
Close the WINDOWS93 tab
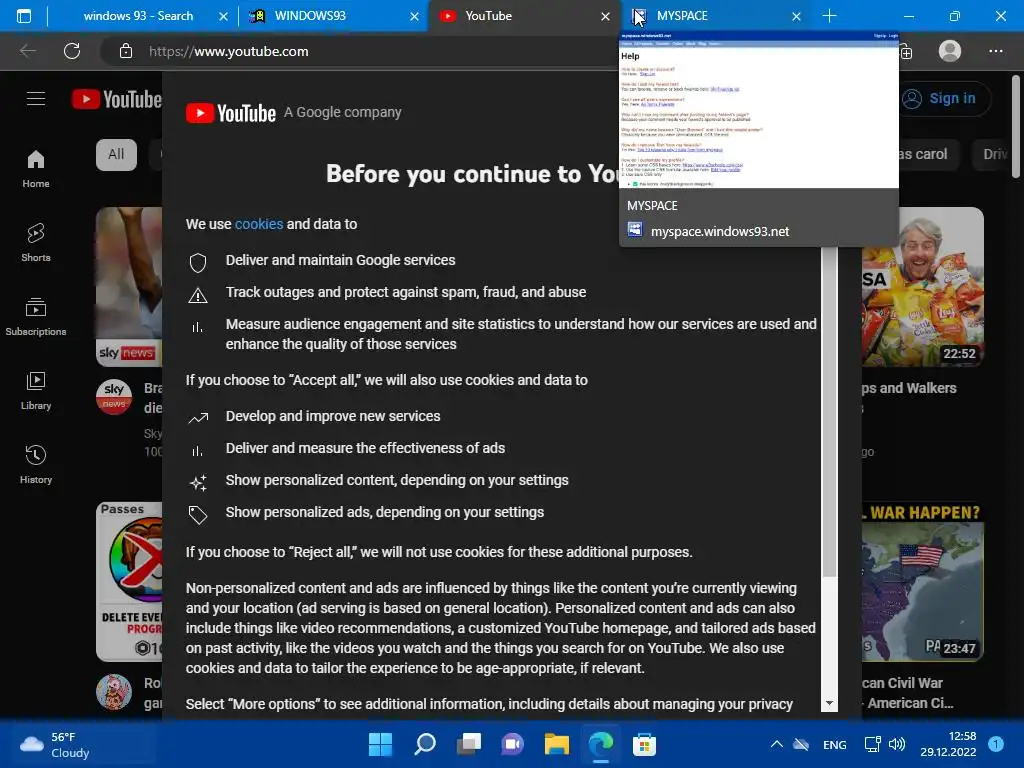click(414, 16)
